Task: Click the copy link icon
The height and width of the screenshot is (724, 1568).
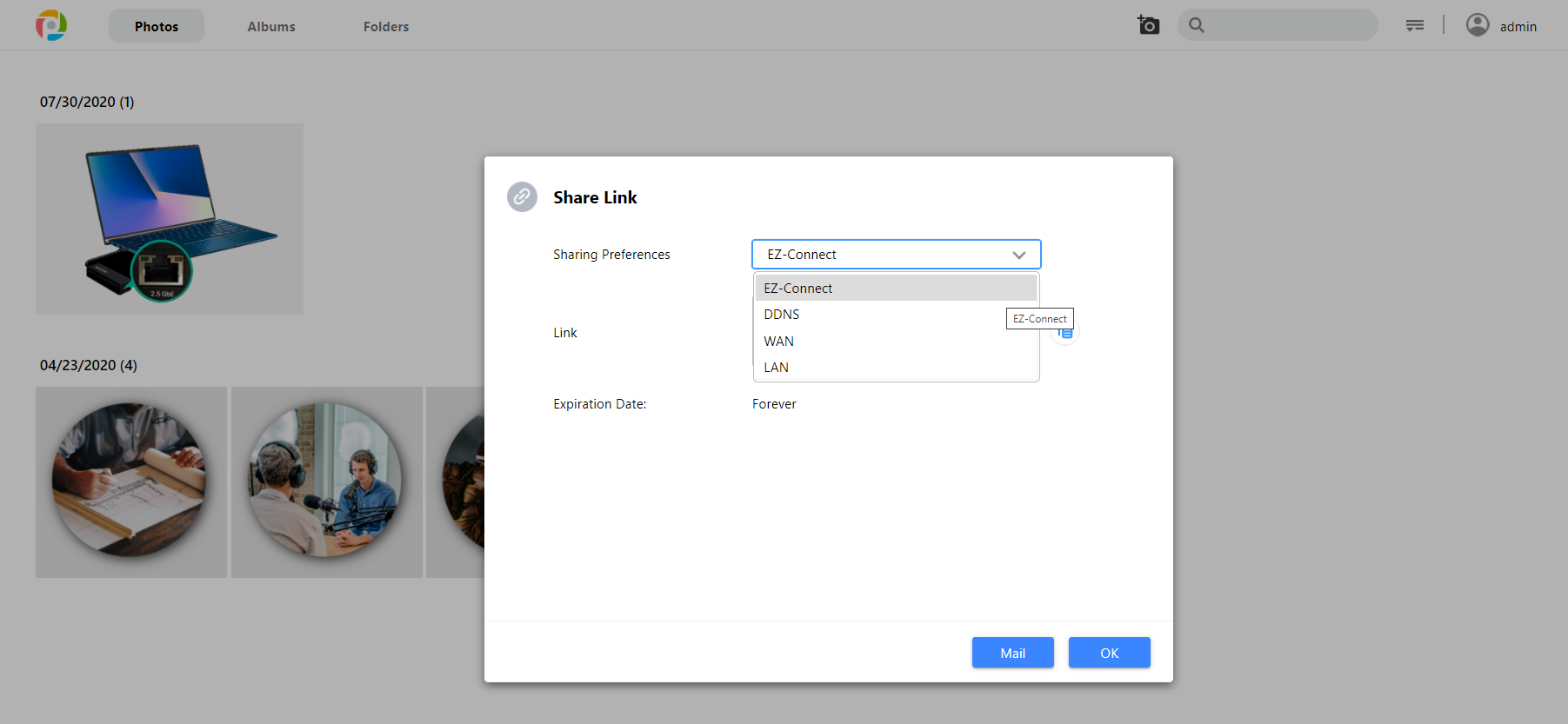Action: (1065, 333)
